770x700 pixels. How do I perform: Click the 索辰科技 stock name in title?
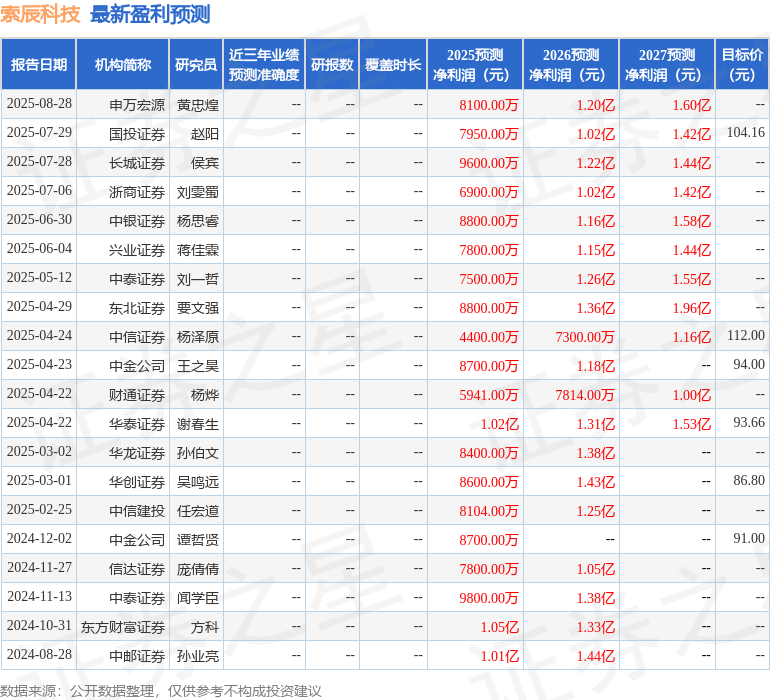[x=40, y=14]
